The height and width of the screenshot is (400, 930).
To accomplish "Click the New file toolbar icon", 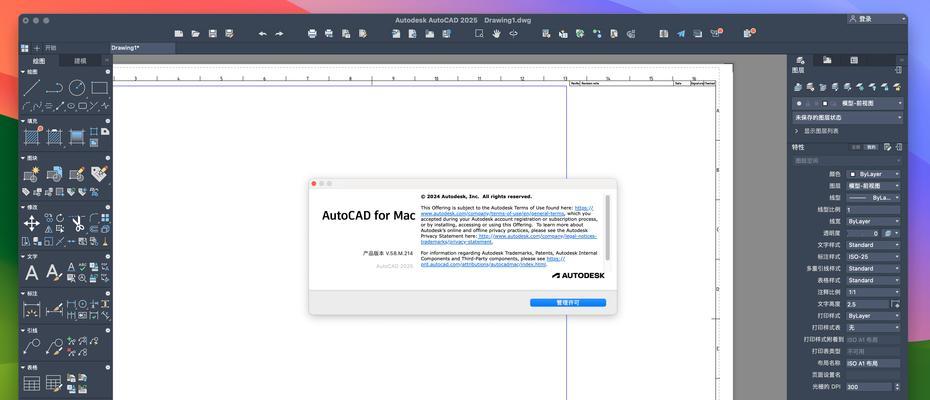I will point(179,34).
